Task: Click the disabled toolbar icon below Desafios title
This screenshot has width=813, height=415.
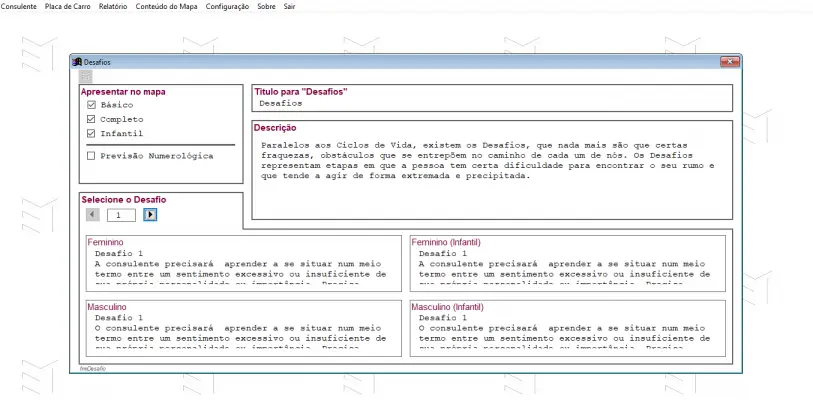Action: click(85, 76)
